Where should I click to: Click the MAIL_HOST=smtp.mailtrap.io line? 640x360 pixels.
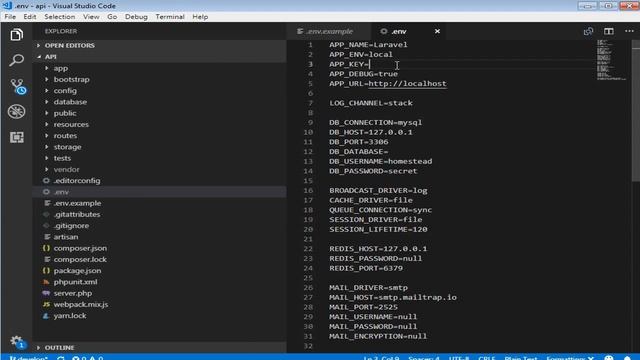(393, 297)
